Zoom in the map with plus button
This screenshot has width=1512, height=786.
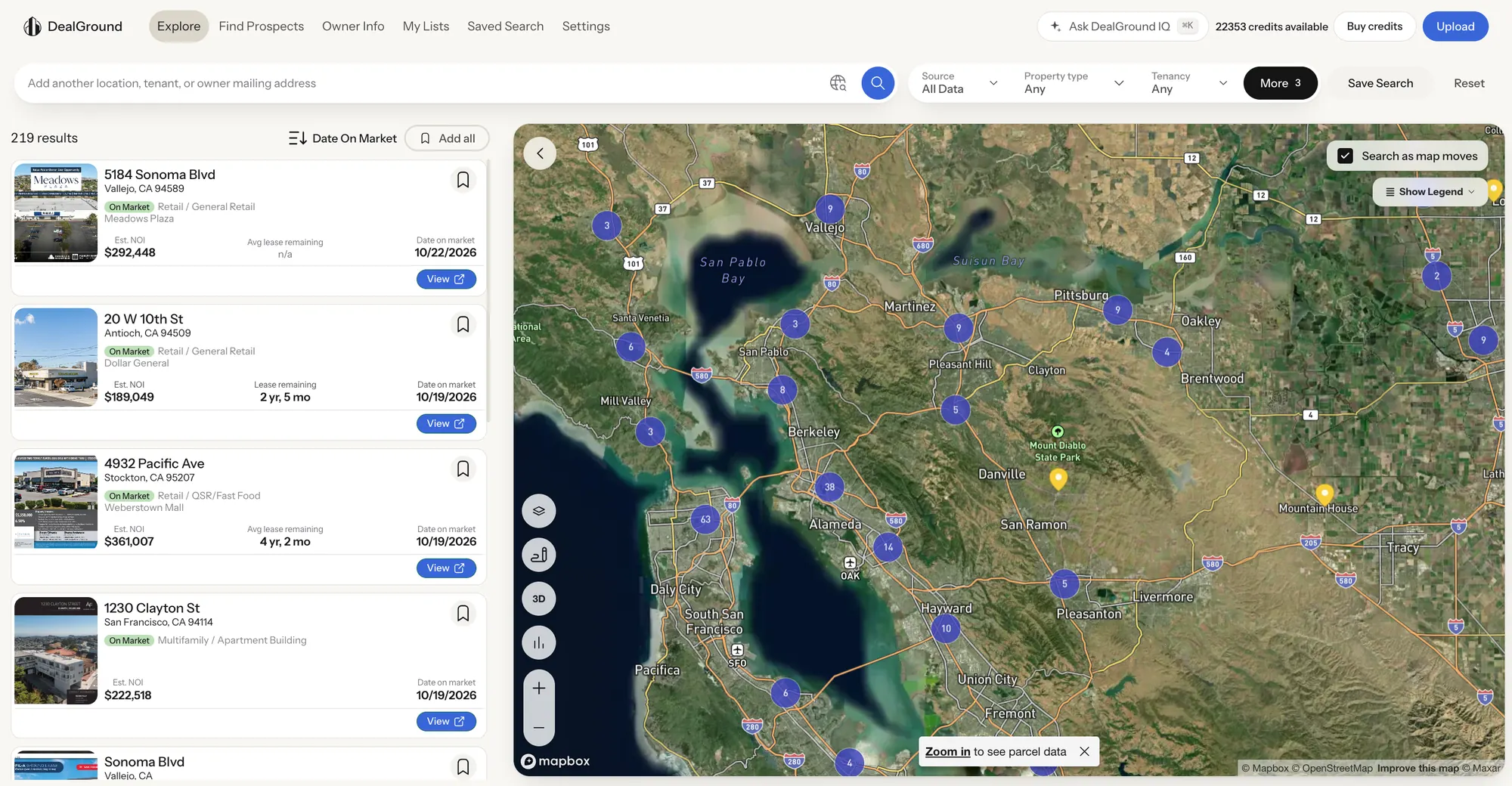pyautogui.click(x=539, y=689)
